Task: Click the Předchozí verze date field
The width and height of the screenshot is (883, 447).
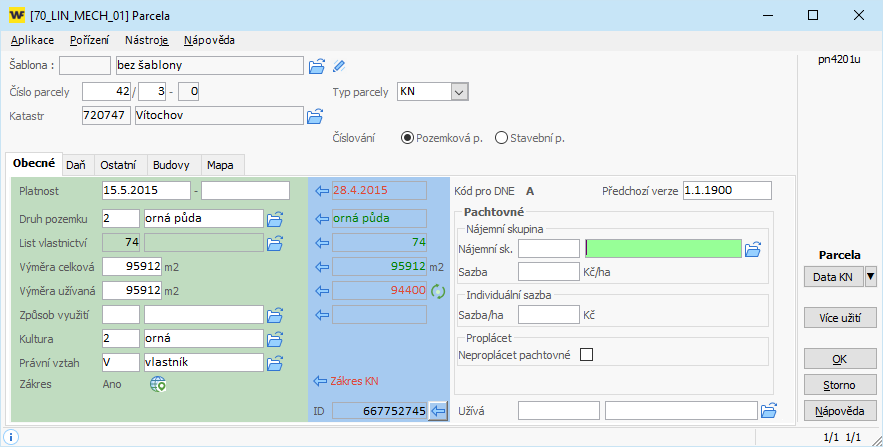Action: pos(728,190)
